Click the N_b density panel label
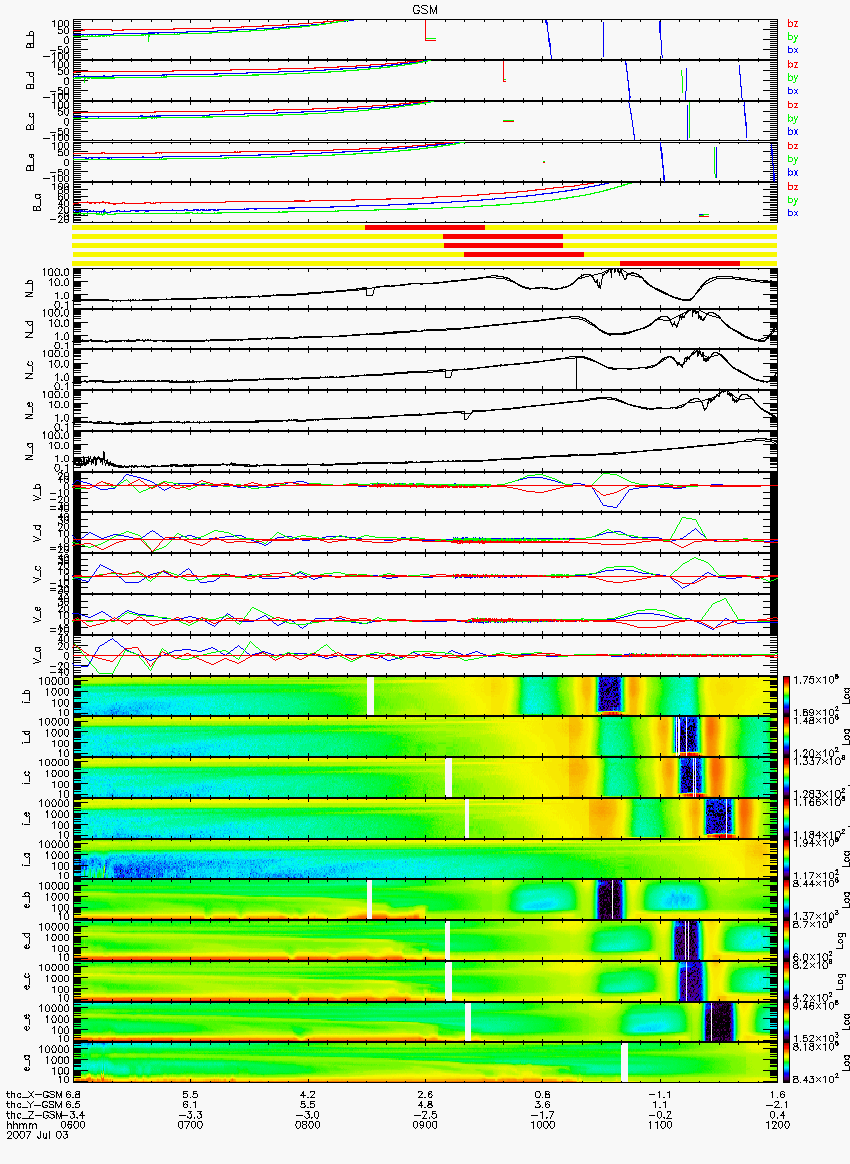The width and height of the screenshot is (850, 1164). tap(31, 288)
